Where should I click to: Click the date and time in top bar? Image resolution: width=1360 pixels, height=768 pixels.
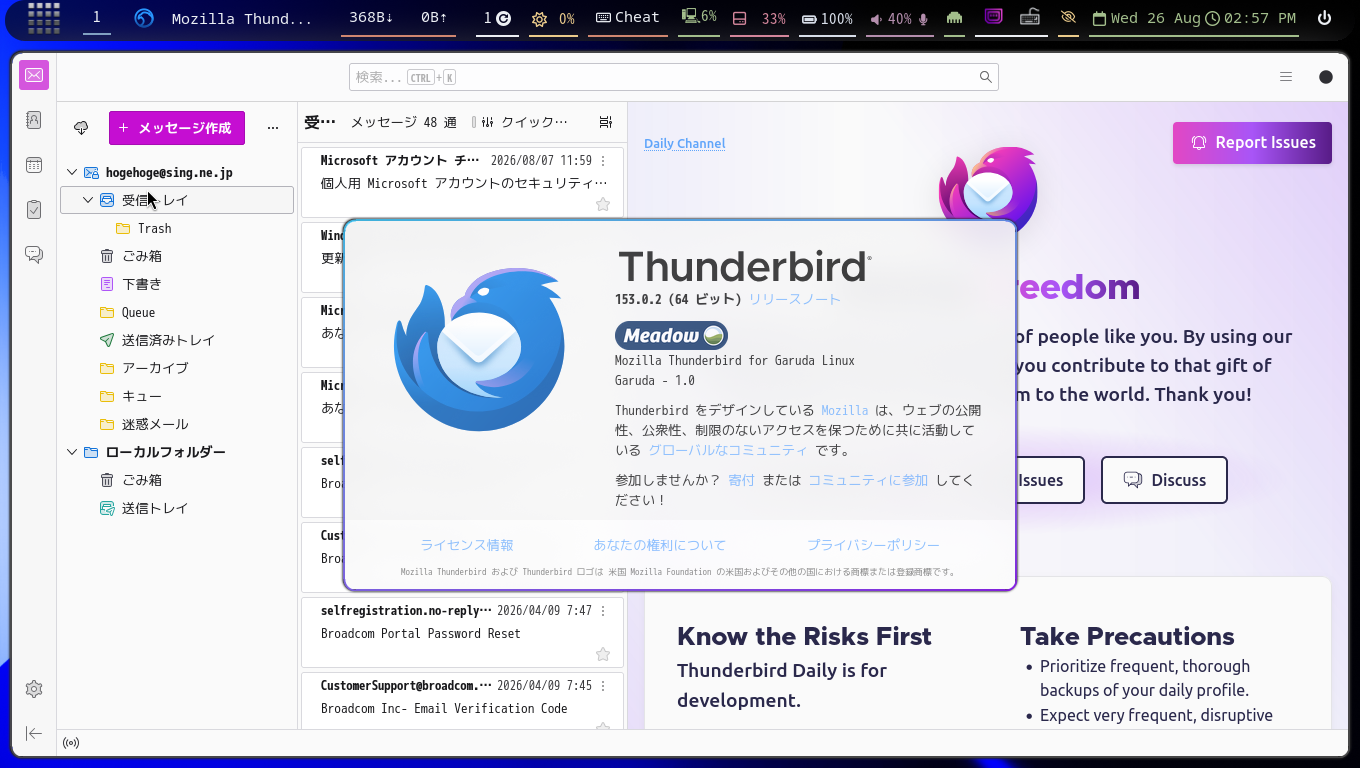1194,18
